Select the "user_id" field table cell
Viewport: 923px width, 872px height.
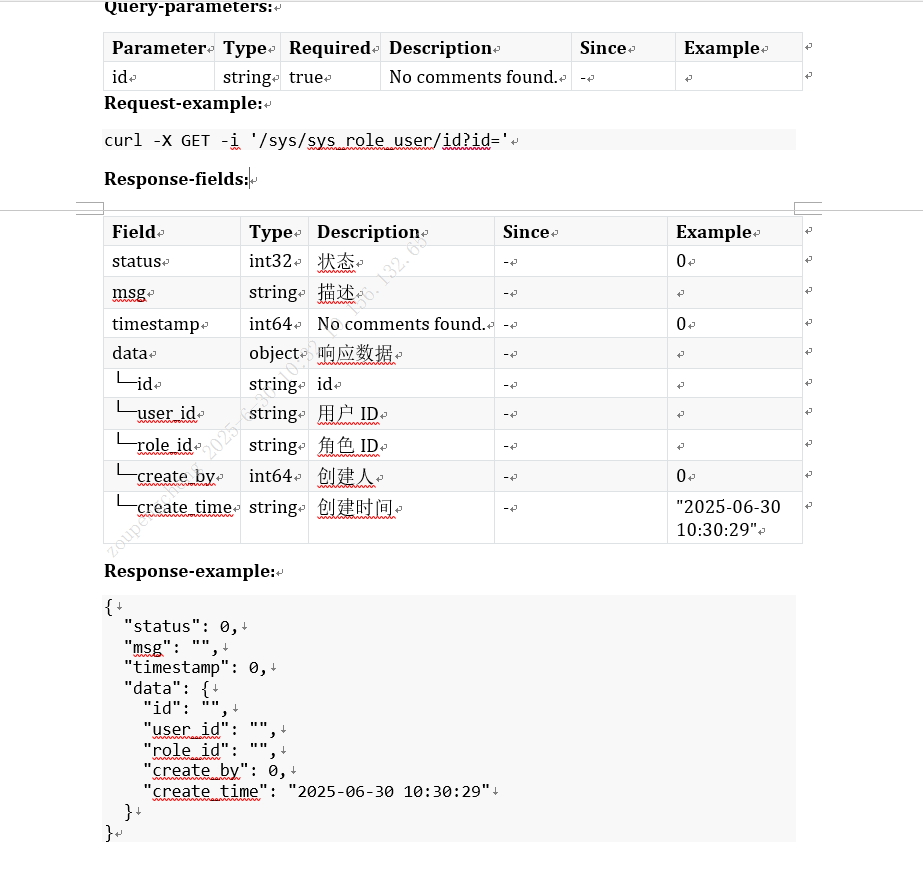click(166, 414)
